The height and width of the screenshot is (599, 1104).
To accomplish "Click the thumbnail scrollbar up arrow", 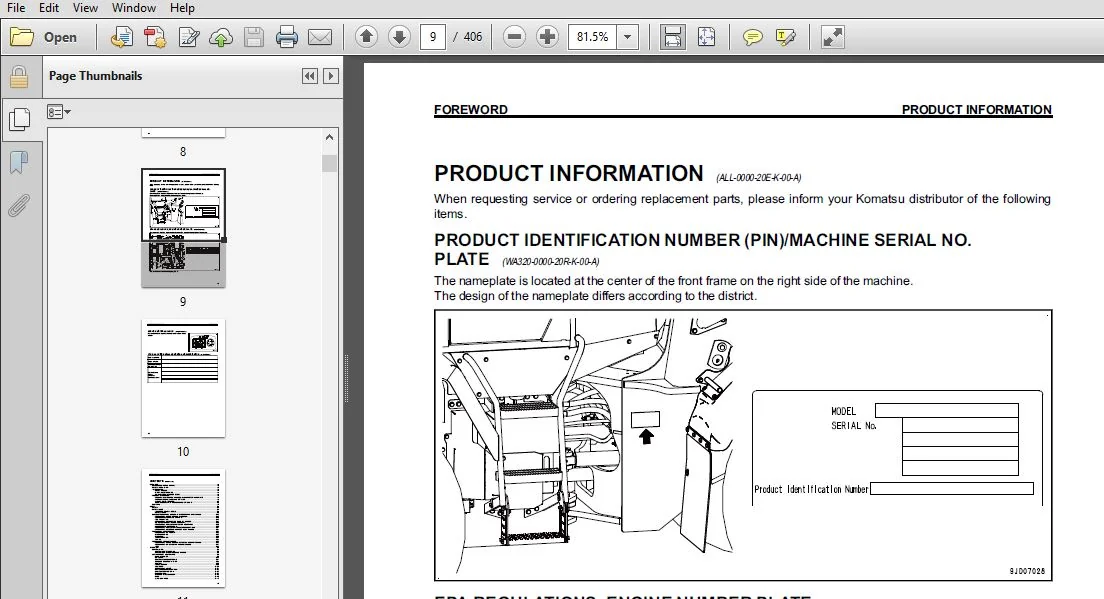I will [x=330, y=137].
